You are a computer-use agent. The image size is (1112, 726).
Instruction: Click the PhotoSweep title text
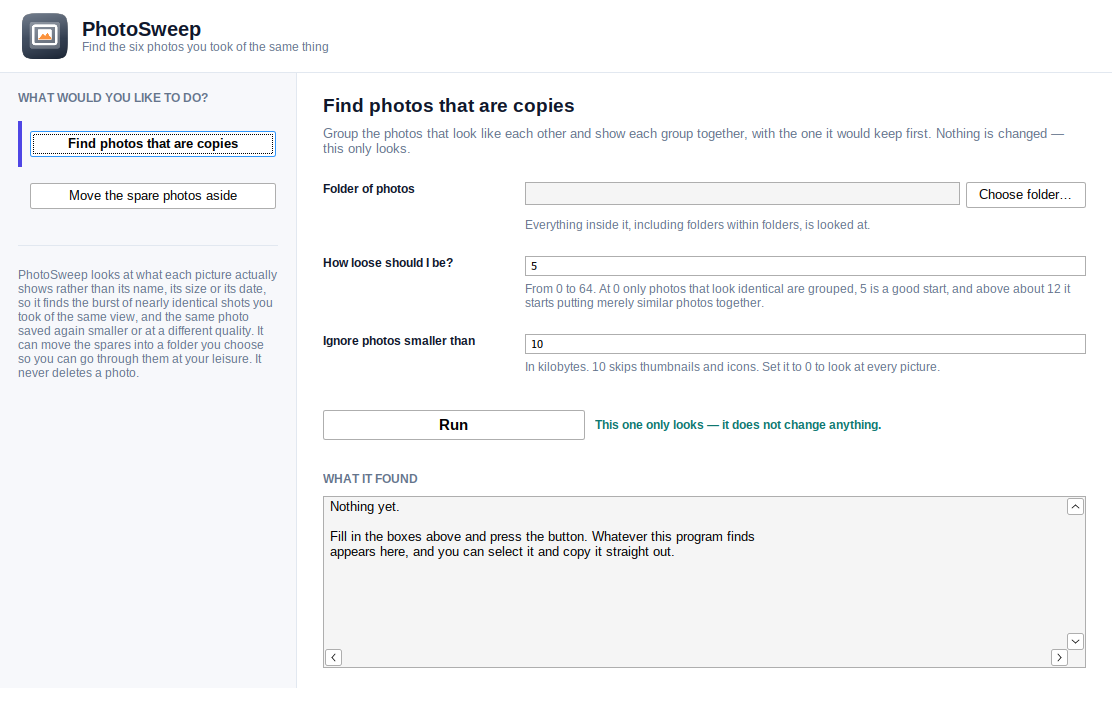pyautogui.click(x=141, y=29)
